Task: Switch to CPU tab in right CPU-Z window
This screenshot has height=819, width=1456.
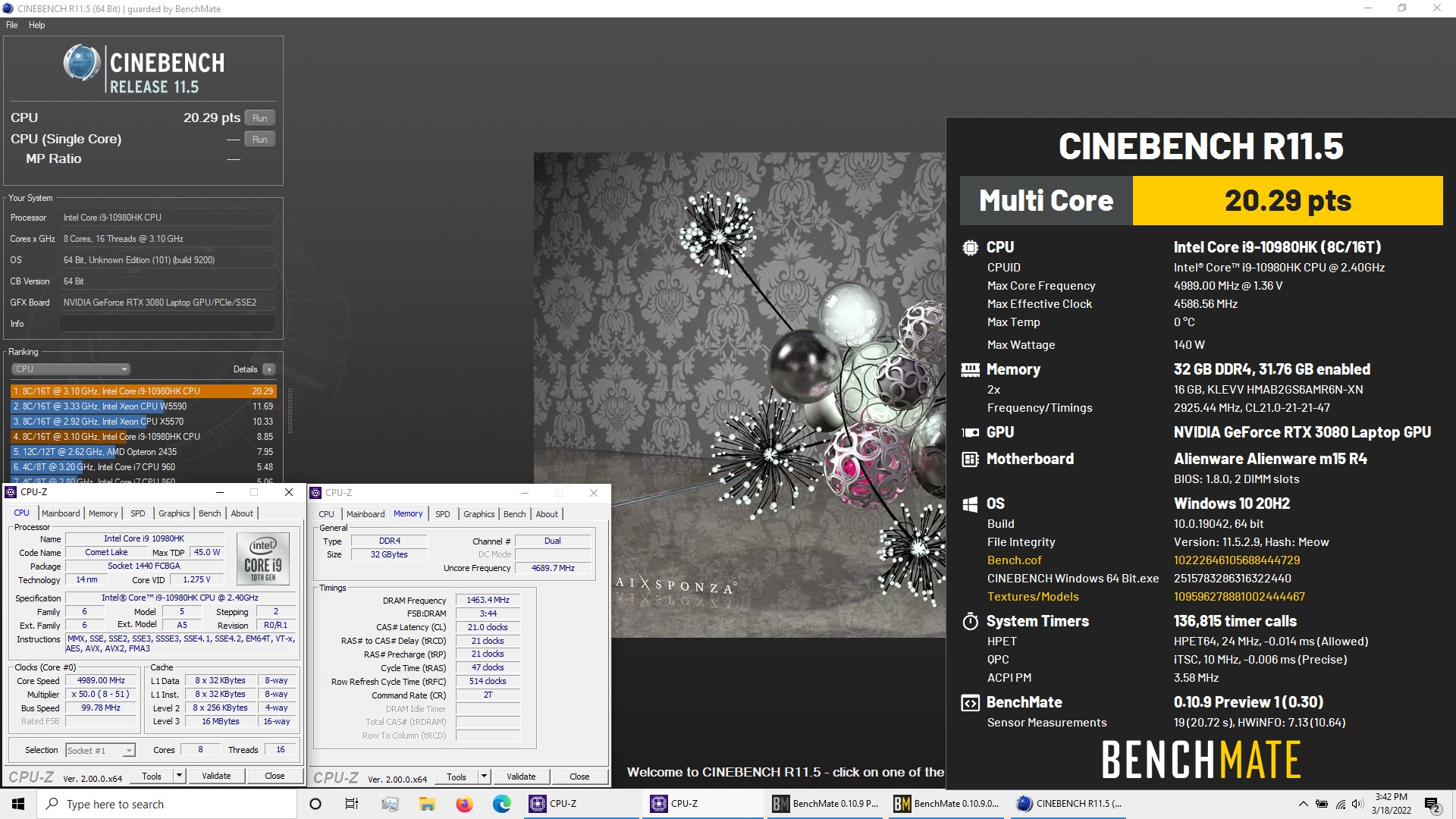Action: [x=326, y=514]
